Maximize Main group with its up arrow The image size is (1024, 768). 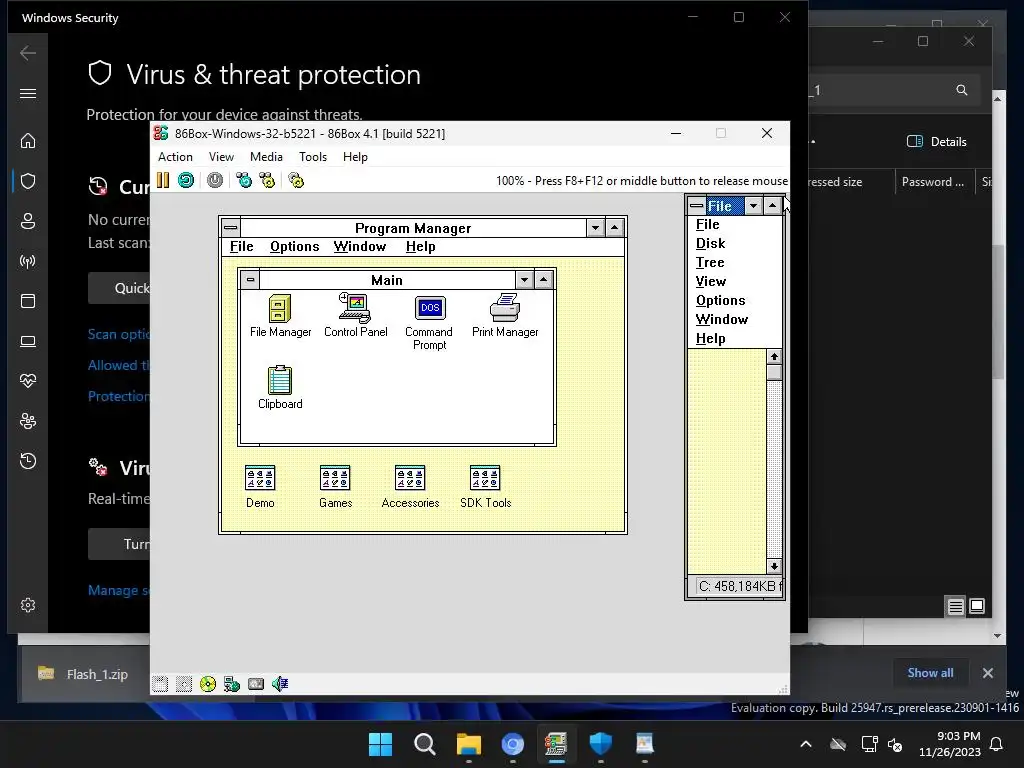click(543, 280)
